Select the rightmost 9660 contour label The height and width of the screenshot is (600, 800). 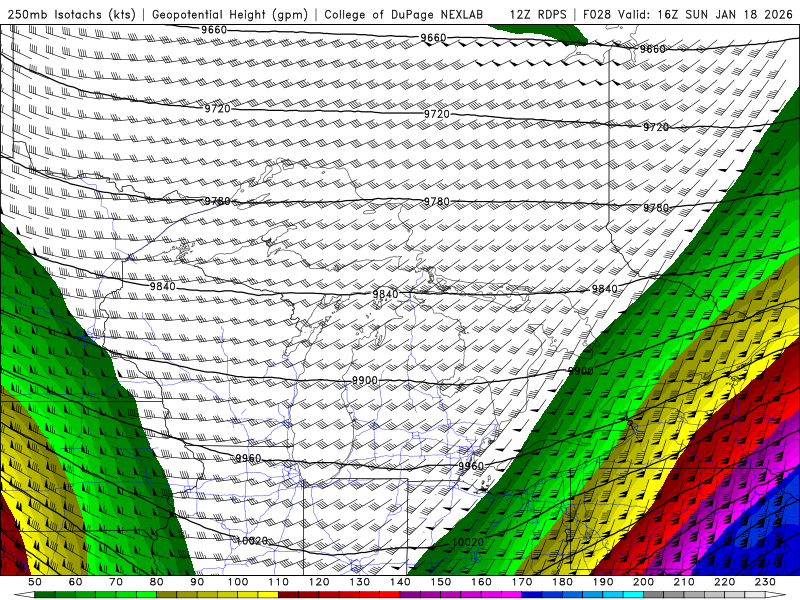(x=653, y=49)
